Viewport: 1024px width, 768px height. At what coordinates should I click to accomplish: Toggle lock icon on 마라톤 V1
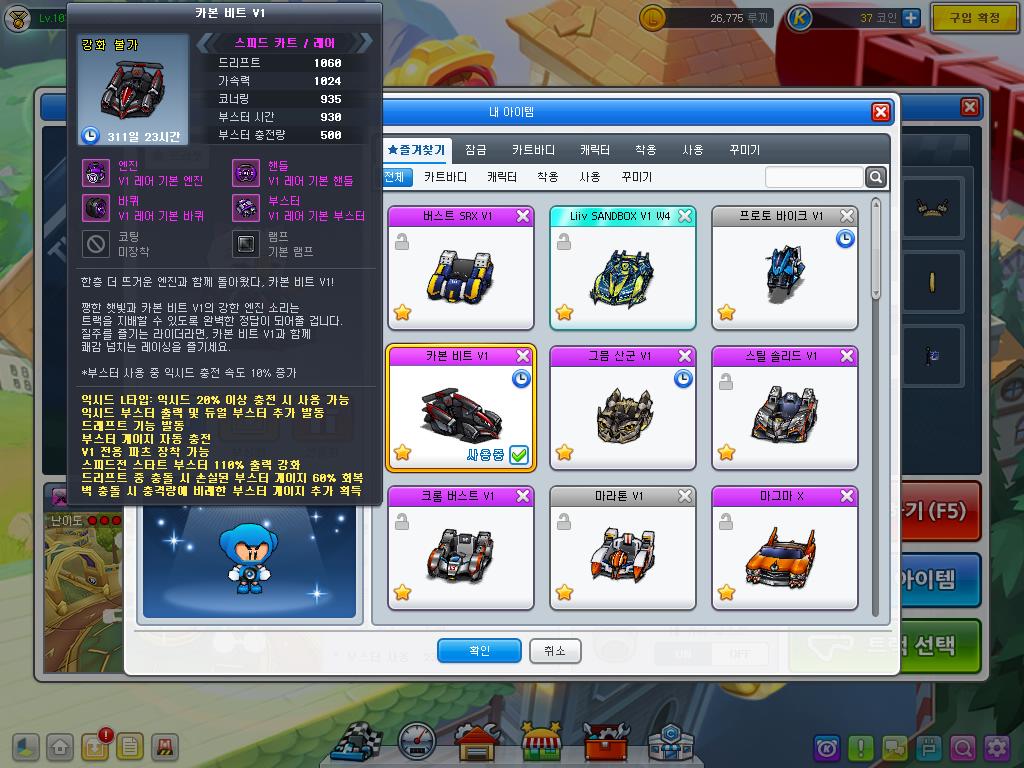point(564,522)
